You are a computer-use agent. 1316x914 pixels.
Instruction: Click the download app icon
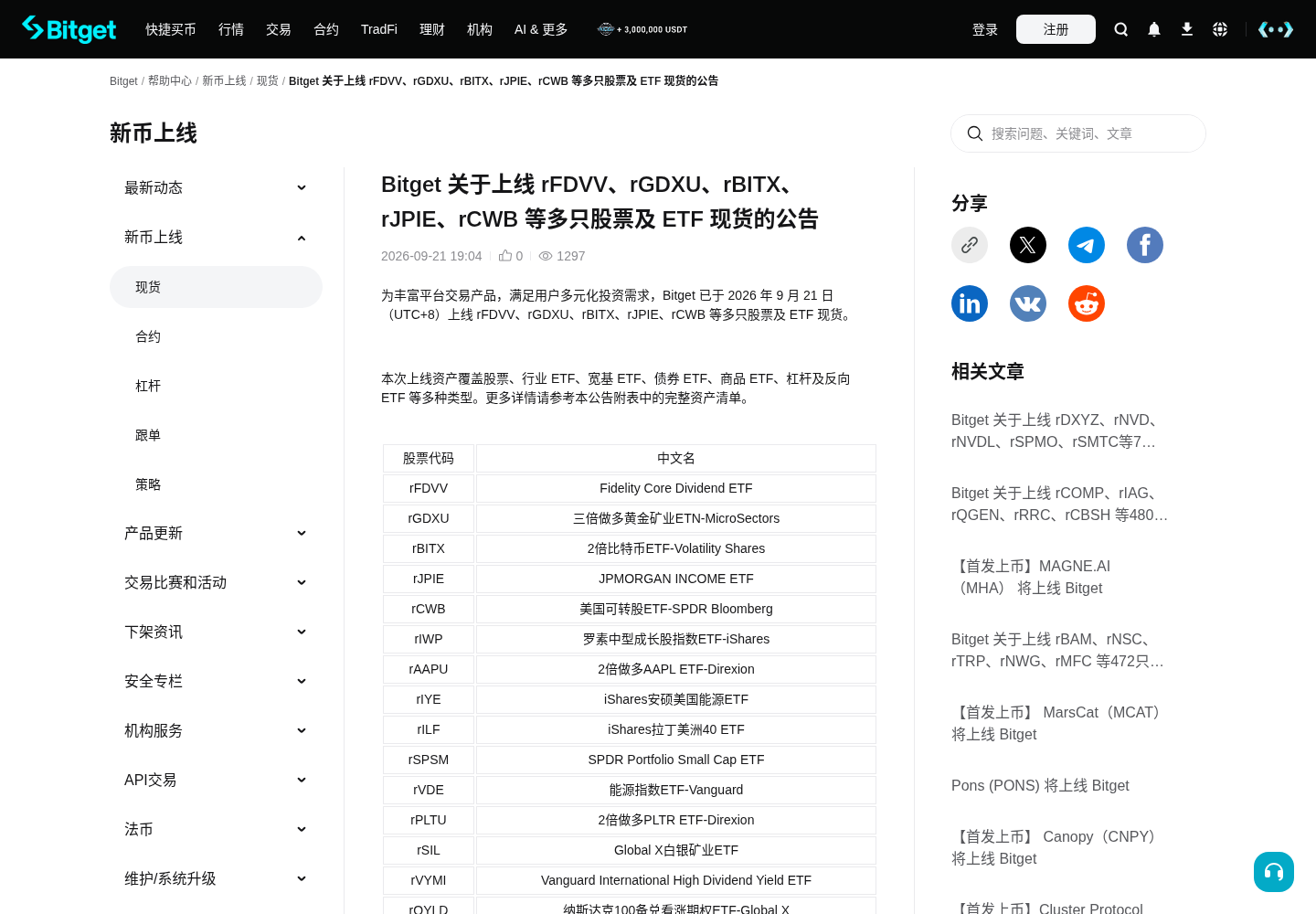point(1187,29)
